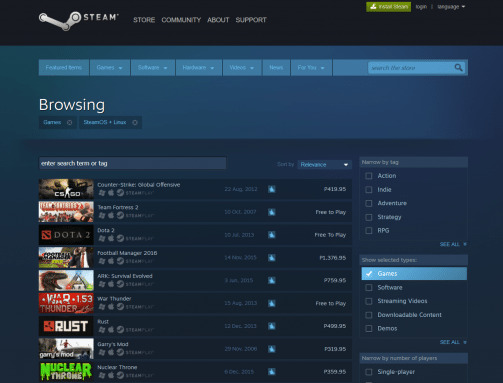Click blue review icon in Dota 2 row
The height and width of the screenshot is (383, 503).
tap(272, 235)
